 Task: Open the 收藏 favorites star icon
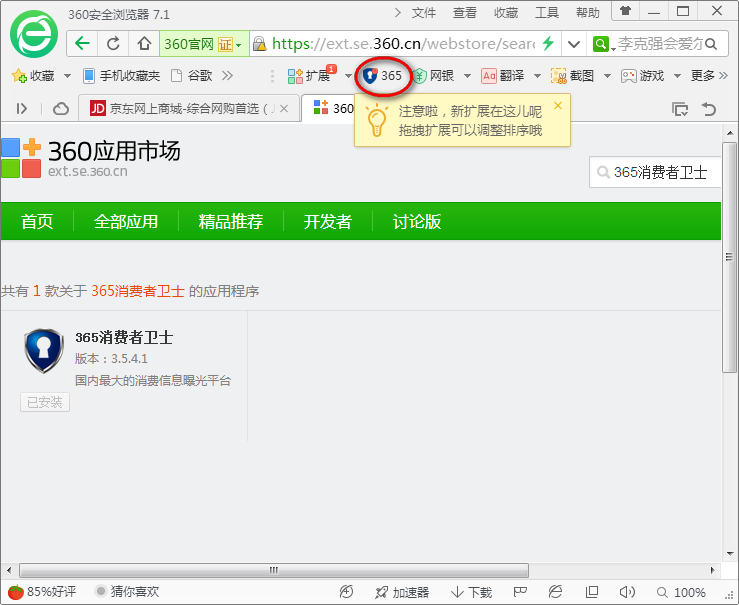[x=19, y=75]
